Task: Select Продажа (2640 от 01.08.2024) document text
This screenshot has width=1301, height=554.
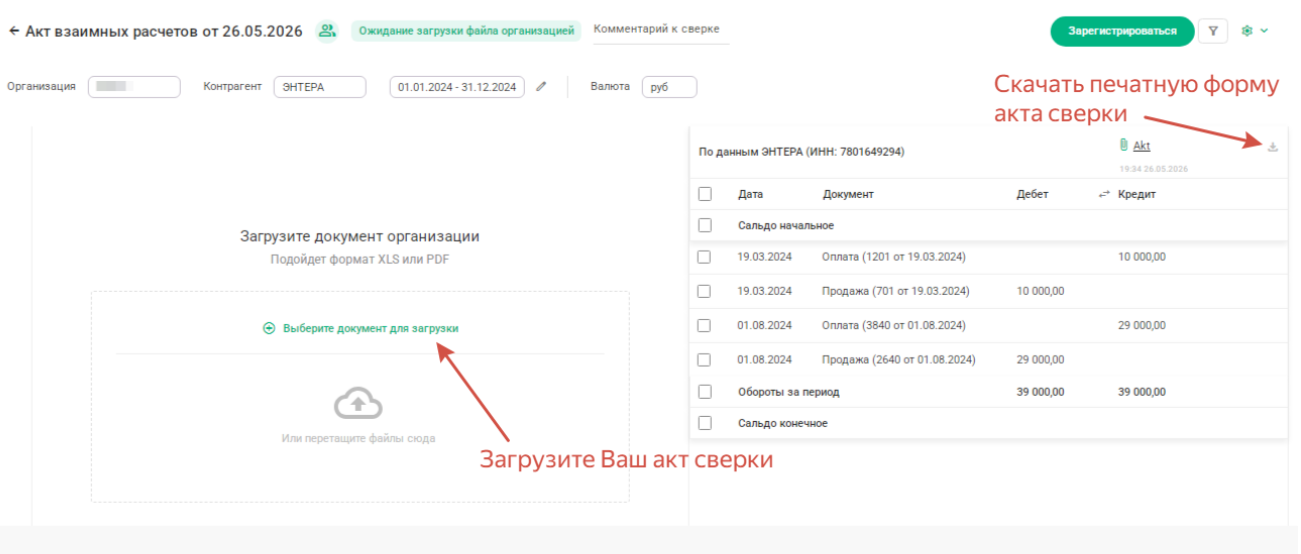Action: pos(898,359)
